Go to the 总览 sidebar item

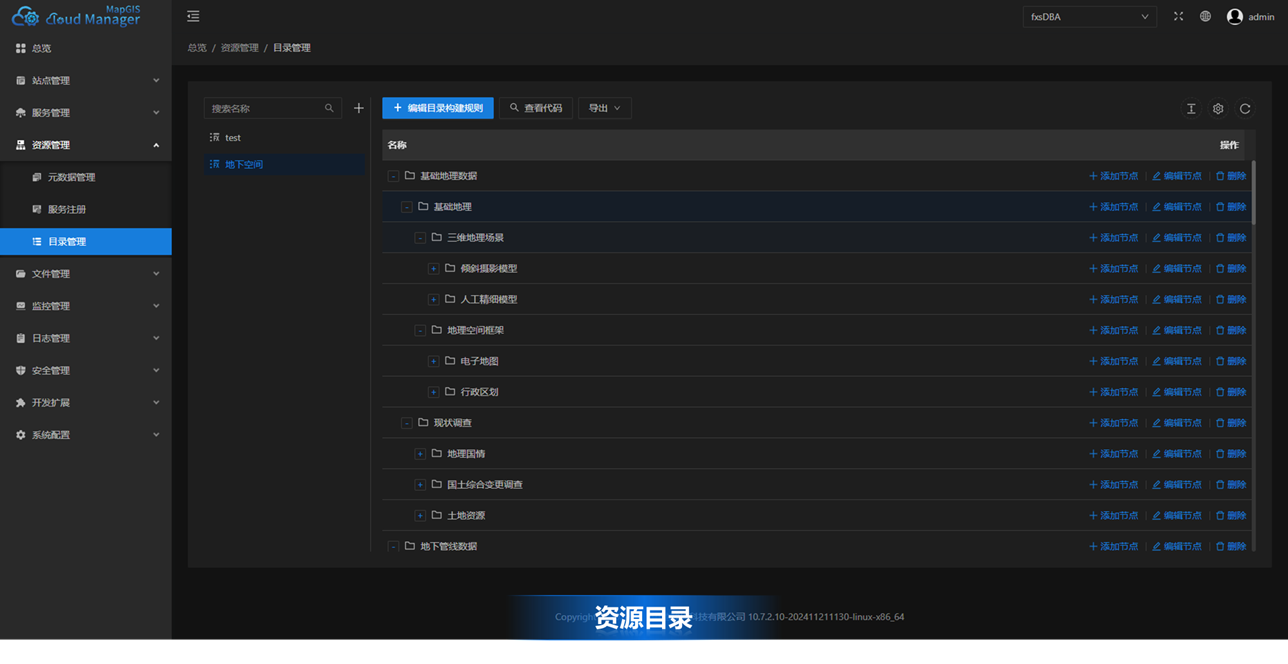[x=85, y=48]
